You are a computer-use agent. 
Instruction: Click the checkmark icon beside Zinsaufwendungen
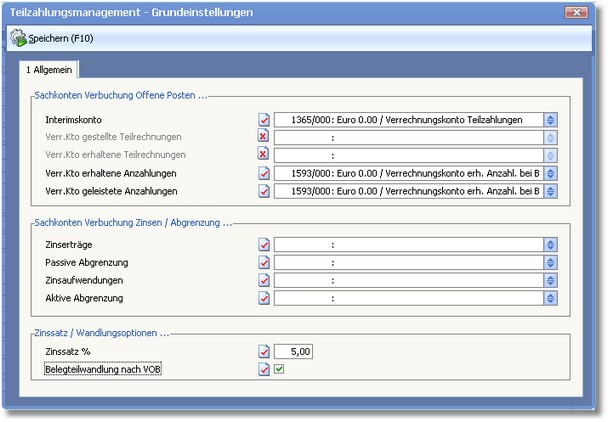coord(264,280)
